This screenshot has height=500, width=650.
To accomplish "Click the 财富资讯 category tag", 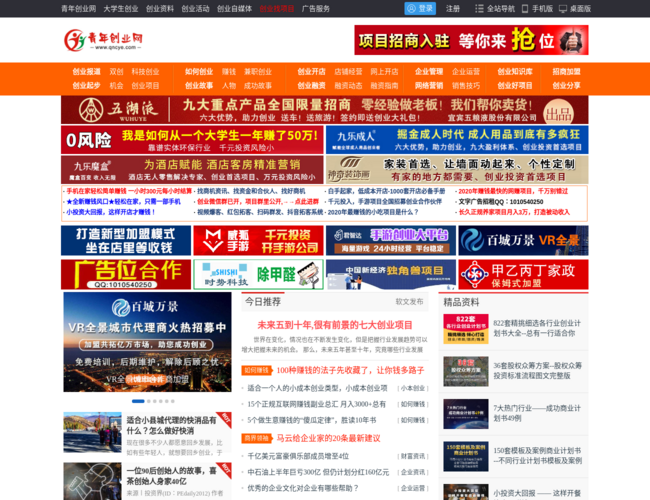I will (413, 456).
